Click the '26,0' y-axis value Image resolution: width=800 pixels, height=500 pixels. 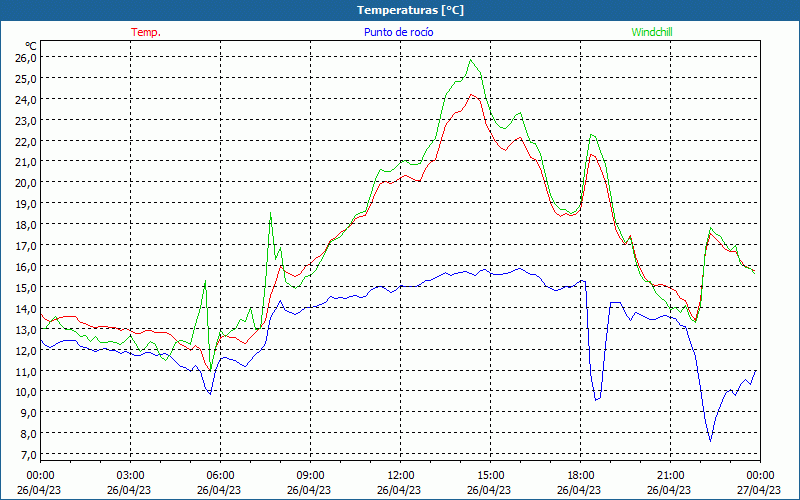tap(26, 58)
